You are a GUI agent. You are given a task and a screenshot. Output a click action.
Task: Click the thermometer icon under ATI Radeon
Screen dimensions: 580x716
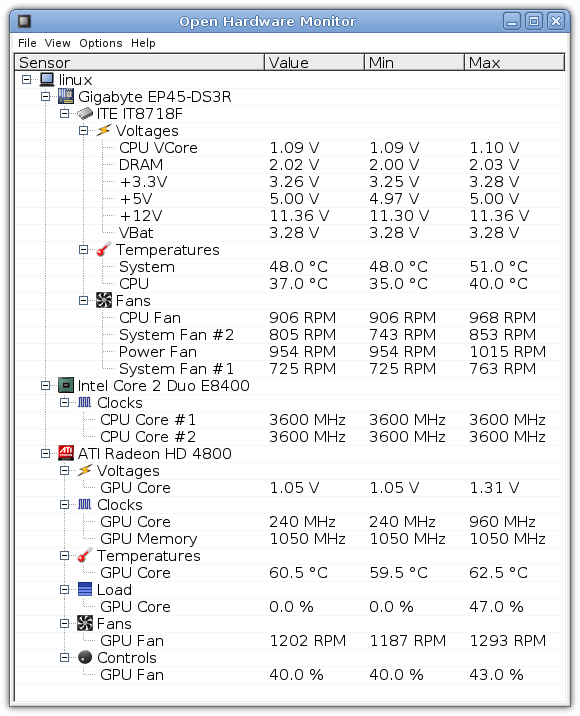85,555
